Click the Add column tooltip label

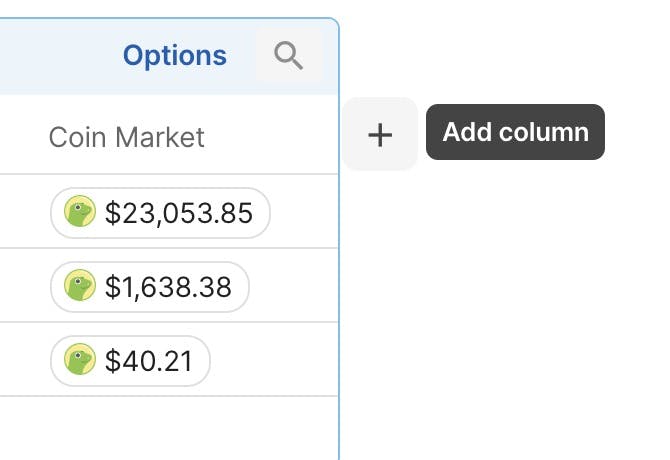click(515, 132)
